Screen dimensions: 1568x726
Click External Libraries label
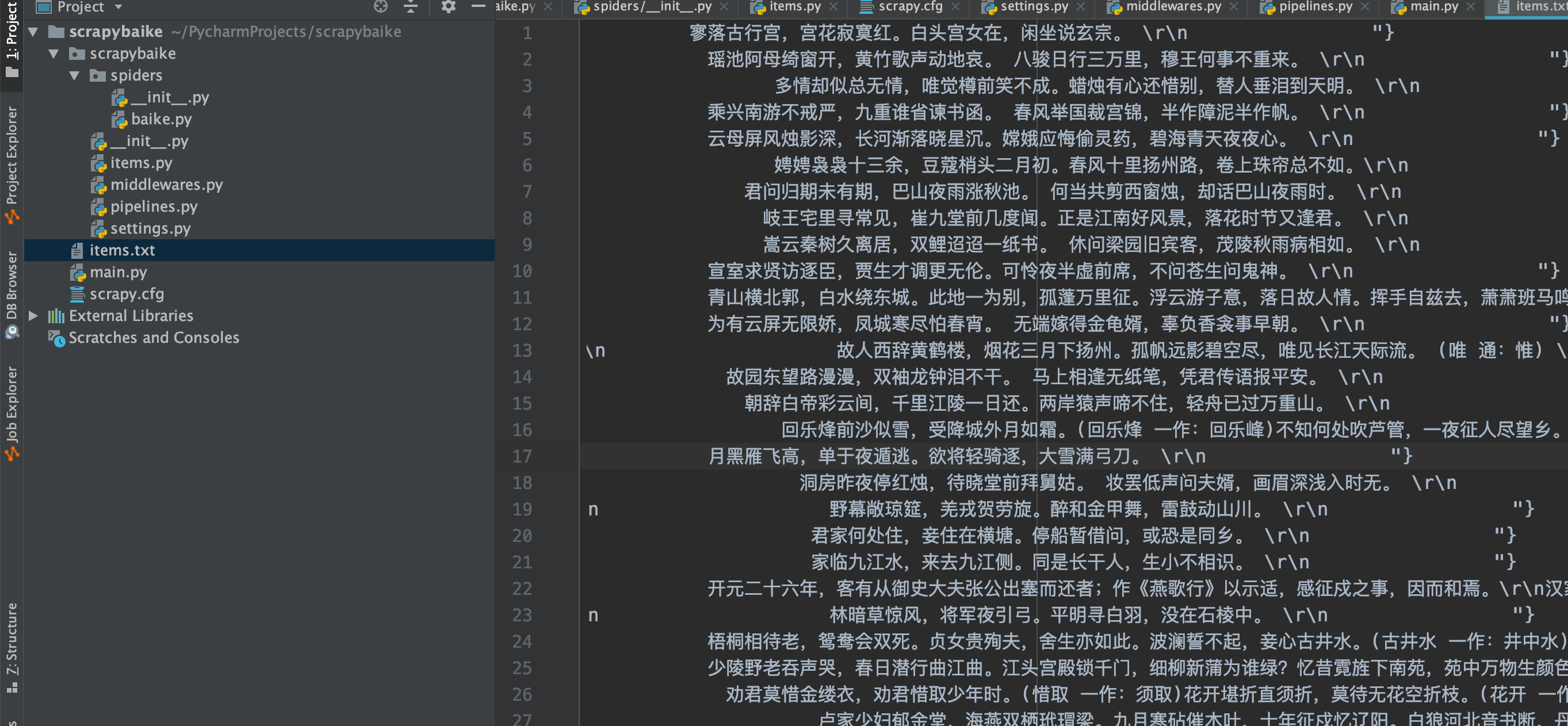point(131,316)
